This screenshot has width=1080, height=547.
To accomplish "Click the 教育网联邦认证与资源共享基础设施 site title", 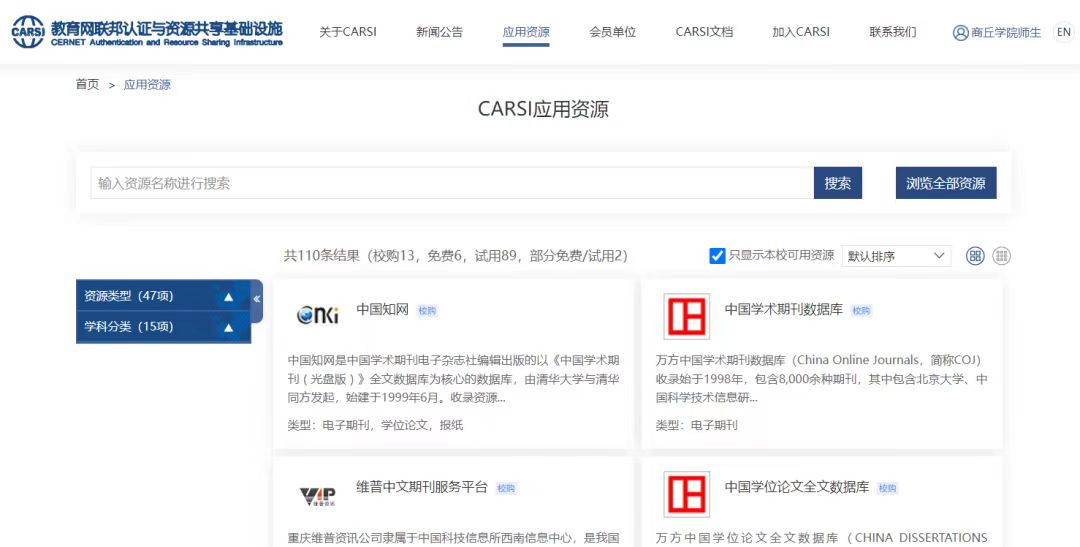I will coord(167,28).
